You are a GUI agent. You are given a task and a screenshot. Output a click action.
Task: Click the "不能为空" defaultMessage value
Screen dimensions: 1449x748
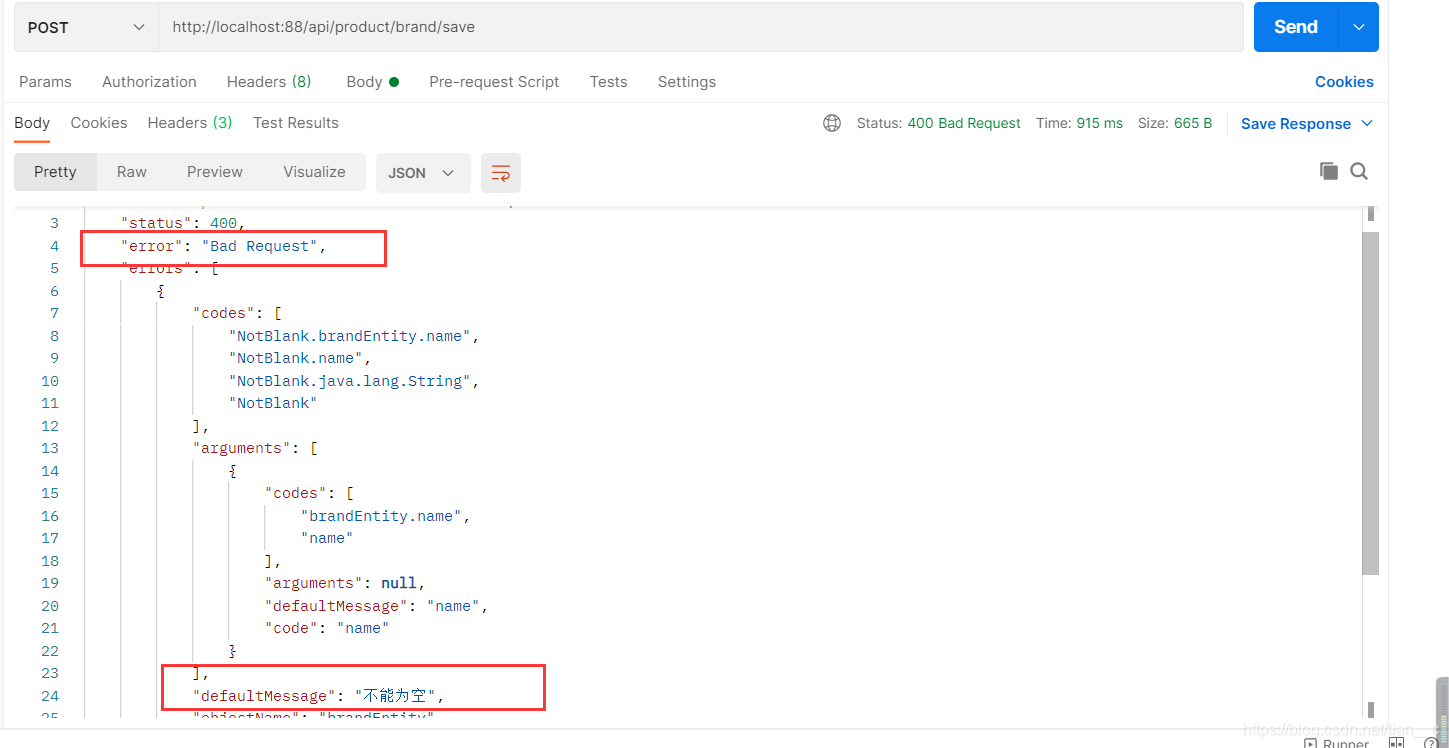pyautogui.click(x=395, y=696)
